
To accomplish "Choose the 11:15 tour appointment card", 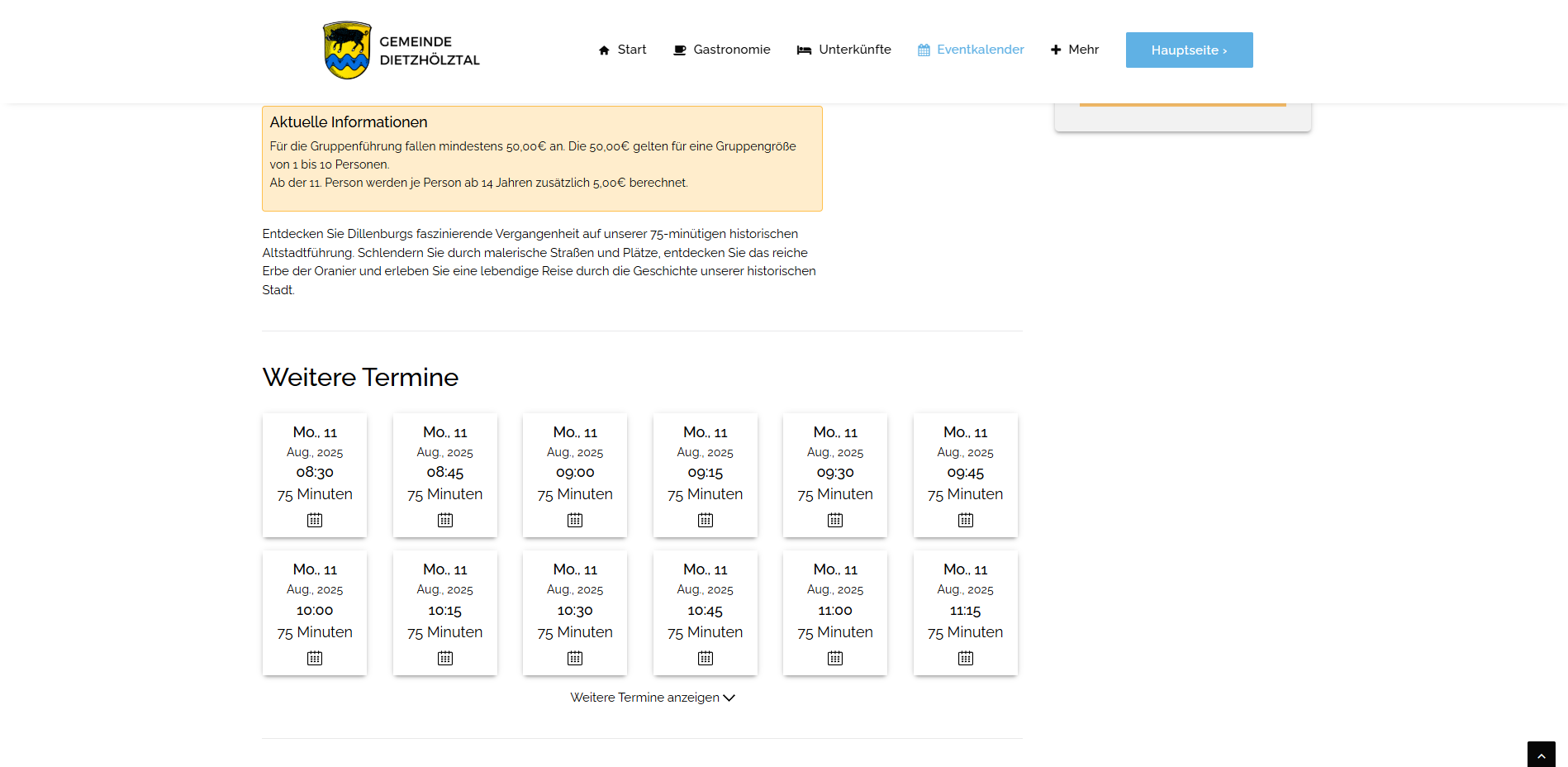I will pos(966,611).
